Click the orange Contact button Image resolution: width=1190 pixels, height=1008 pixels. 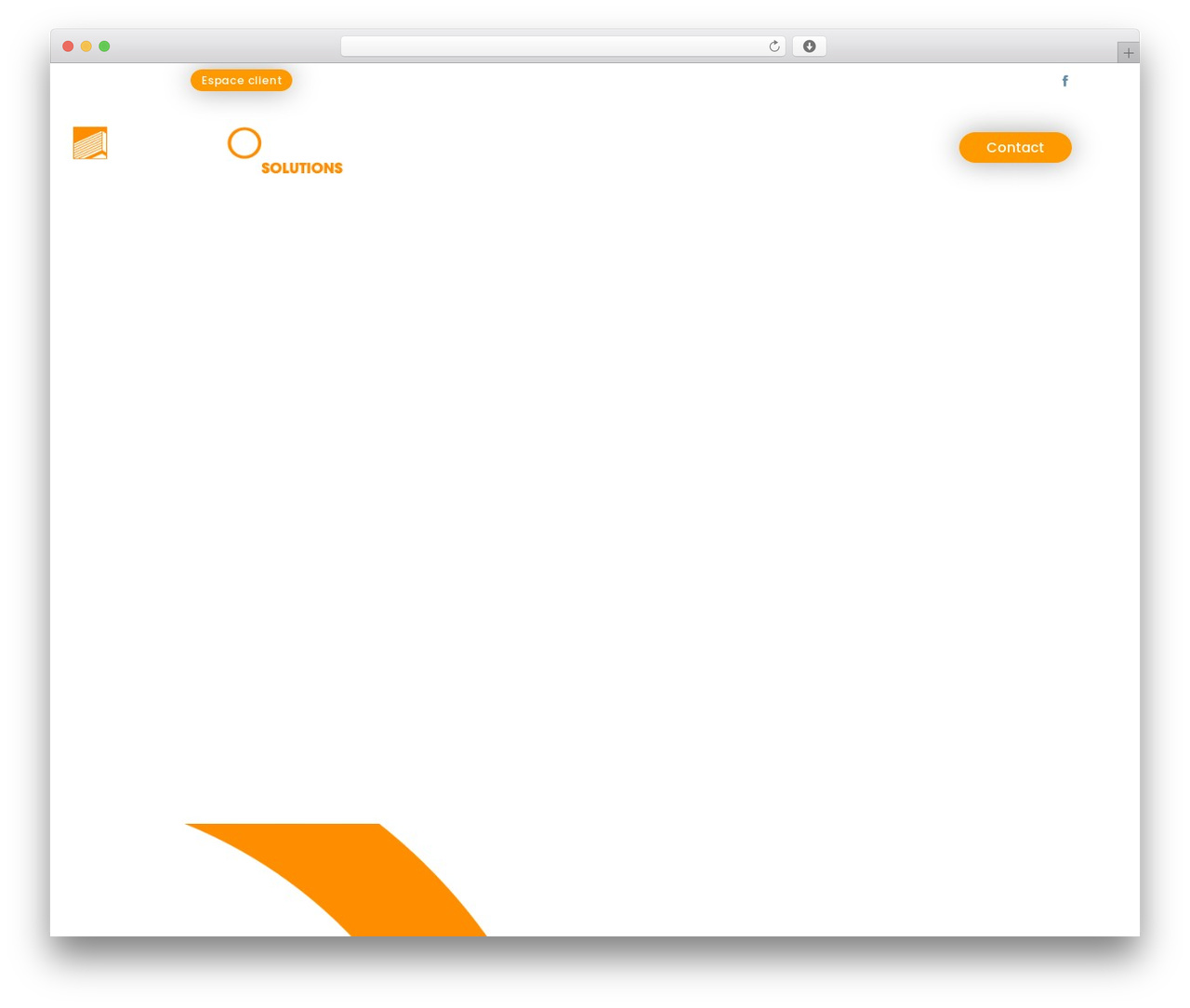(1015, 147)
